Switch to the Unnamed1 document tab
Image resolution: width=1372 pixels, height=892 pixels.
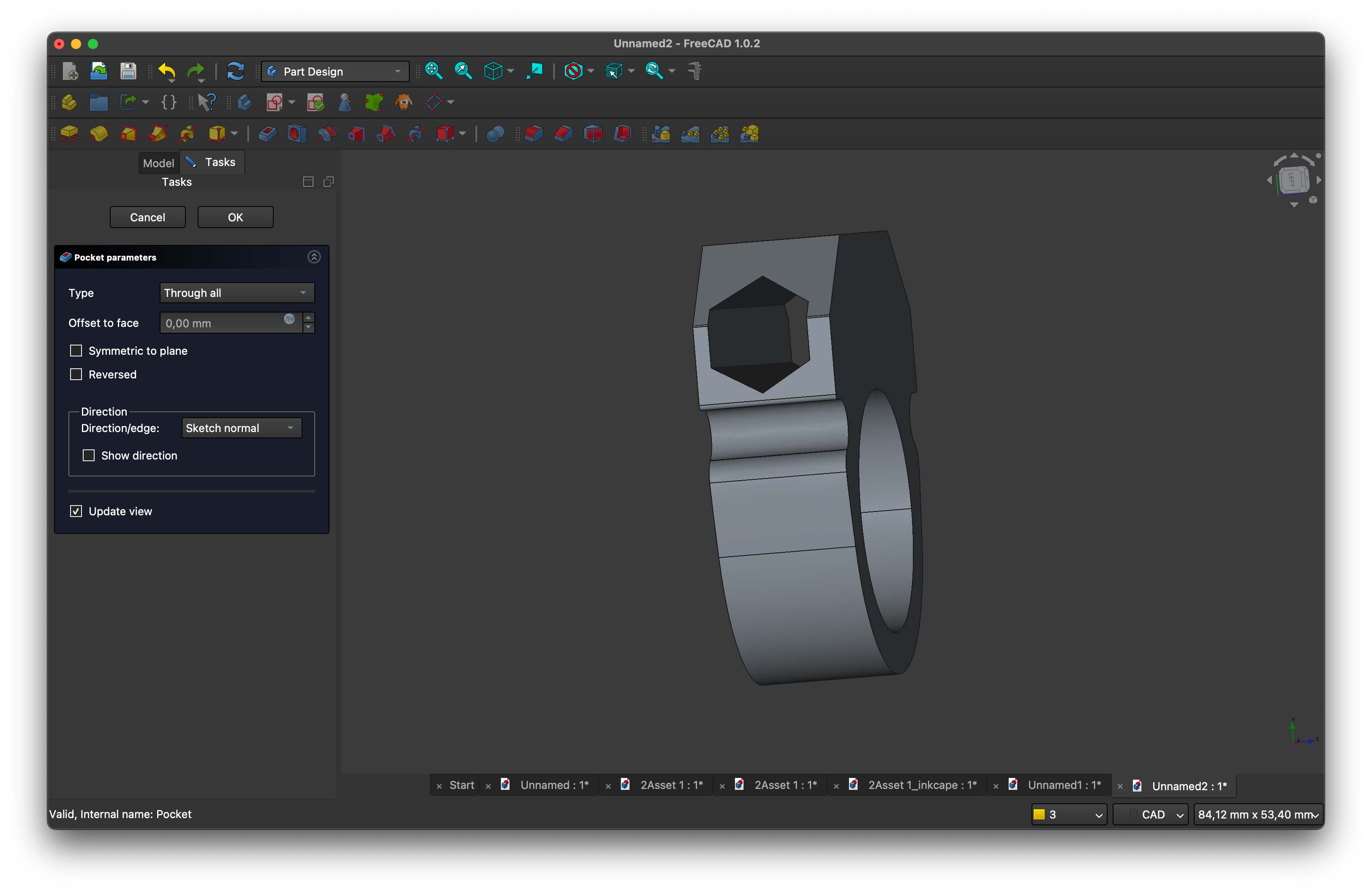(x=1064, y=785)
